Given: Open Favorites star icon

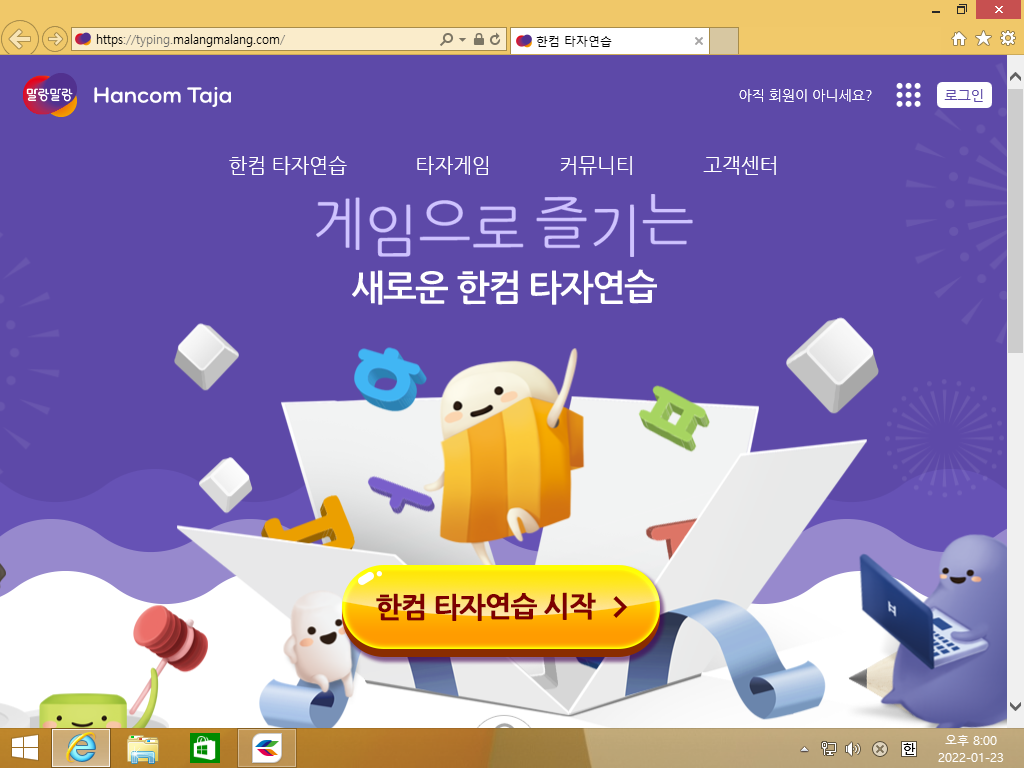Looking at the screenshot, I should pos(984,39).
